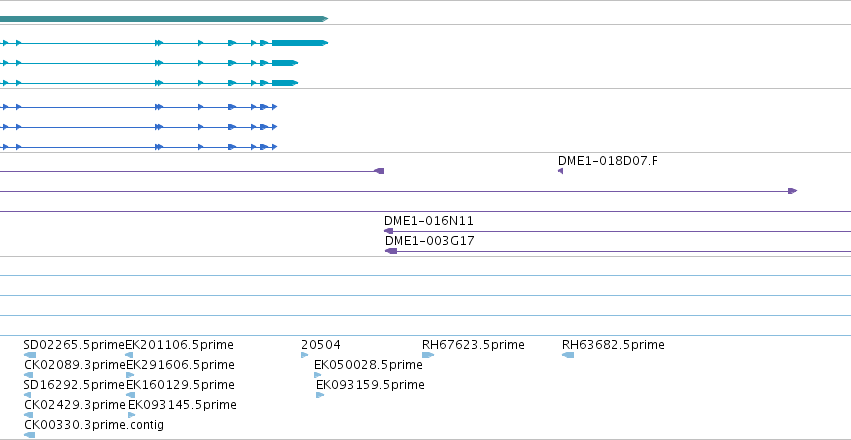Screen dimensions: 851x440
Task: Click the CK02429.3prime label
Action: [x=75, y=405]
